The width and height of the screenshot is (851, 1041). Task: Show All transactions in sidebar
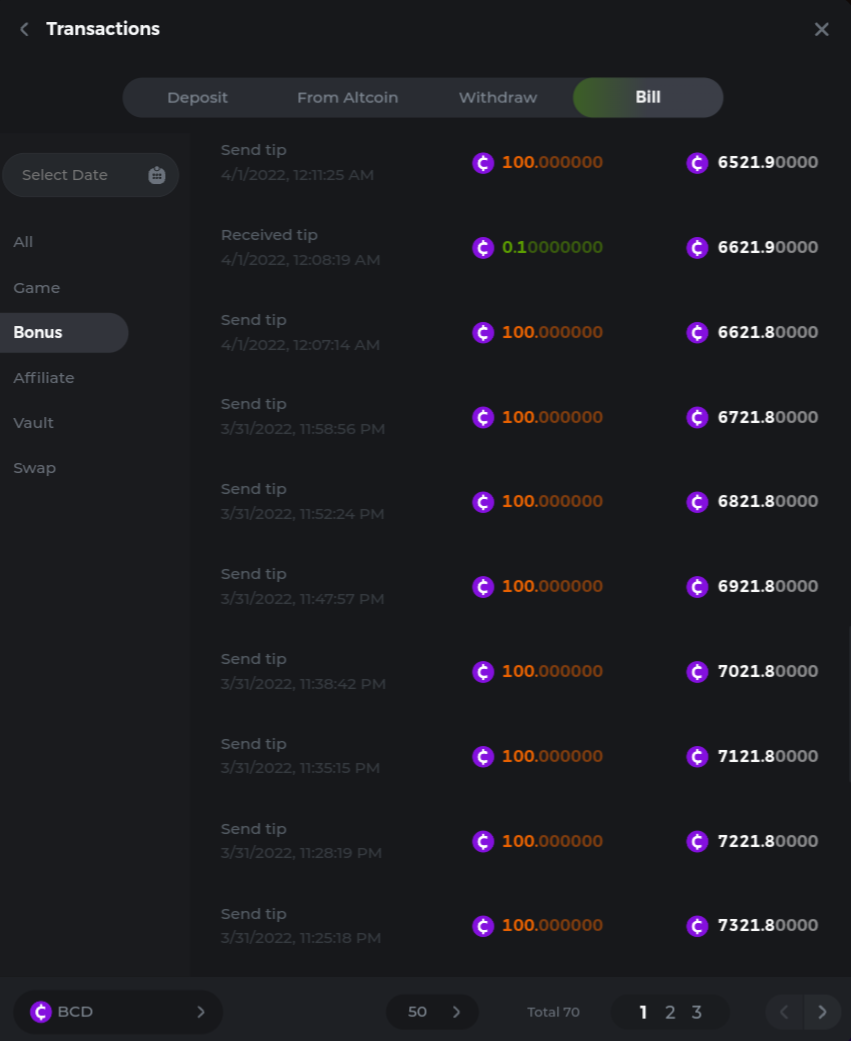click(x=23, y=242)
